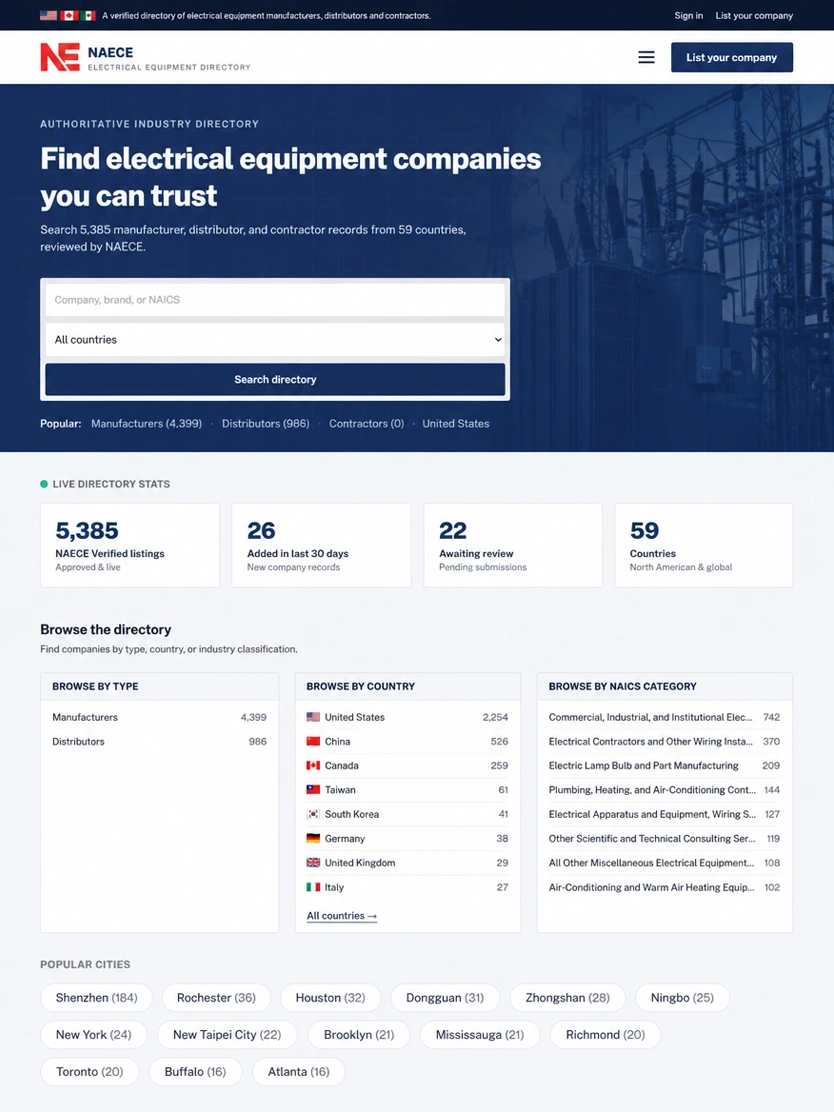Click the blue List your company button
The height and width of the screenshot is (1112, 834).
point(732,57)
